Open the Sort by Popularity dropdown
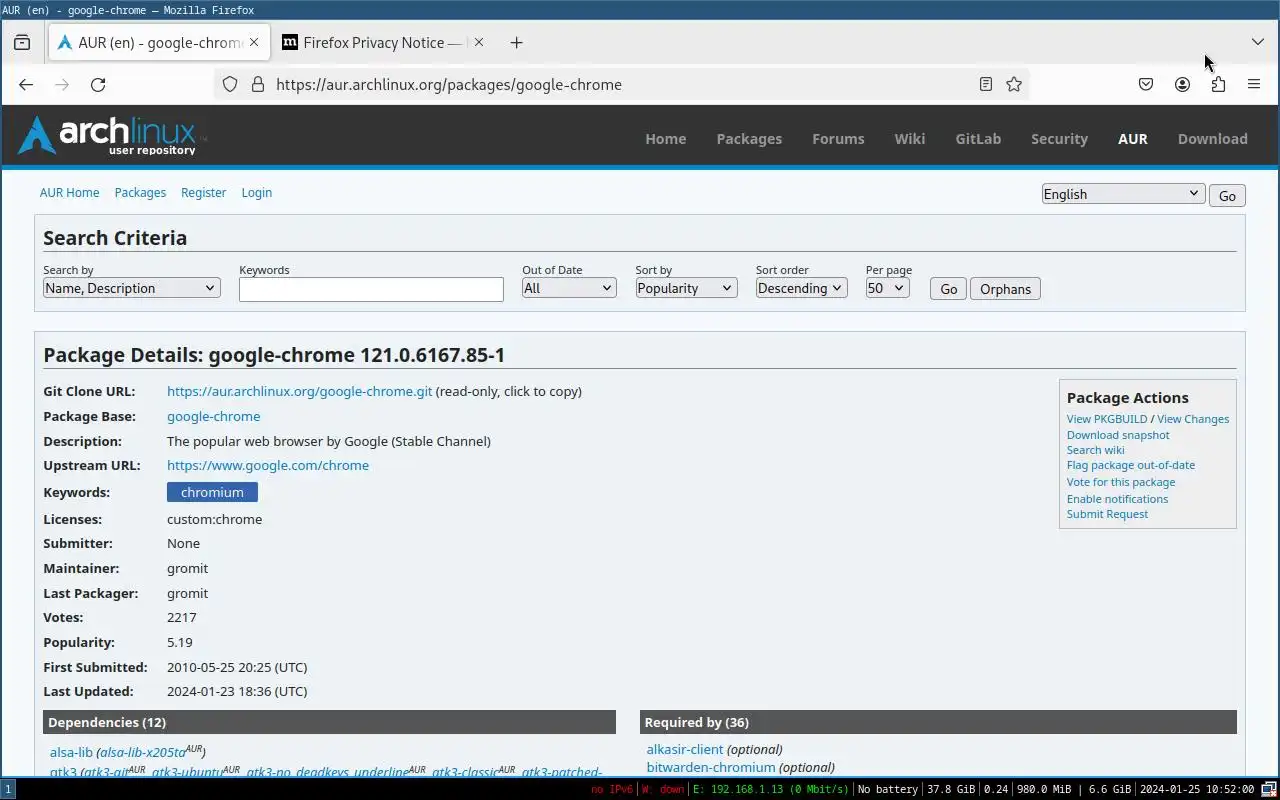1280x800 pixels. point(686,288)
